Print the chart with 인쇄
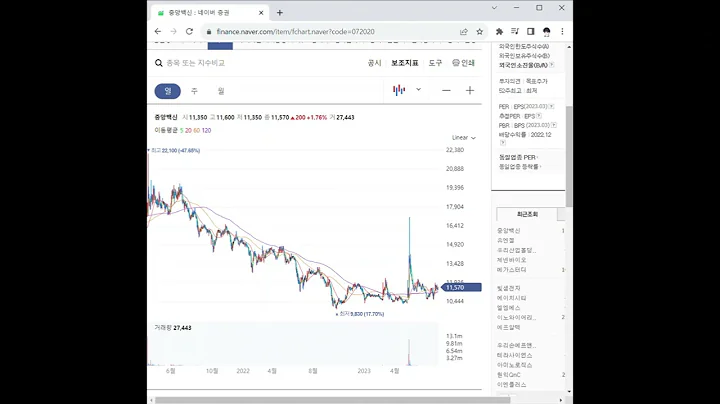 (x=463, y=63)
